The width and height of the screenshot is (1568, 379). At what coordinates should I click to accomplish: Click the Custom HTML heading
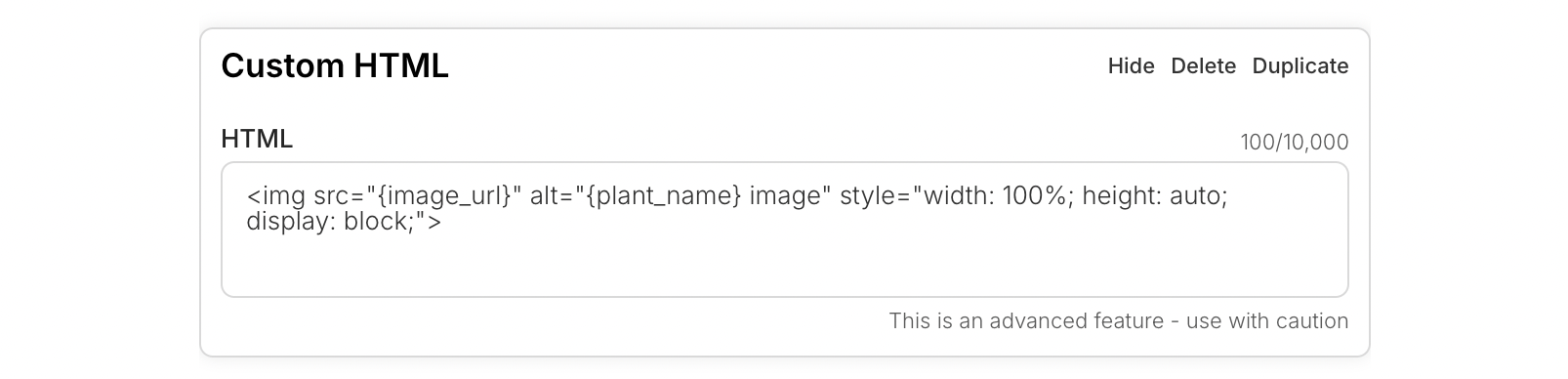tap(335, 65)
